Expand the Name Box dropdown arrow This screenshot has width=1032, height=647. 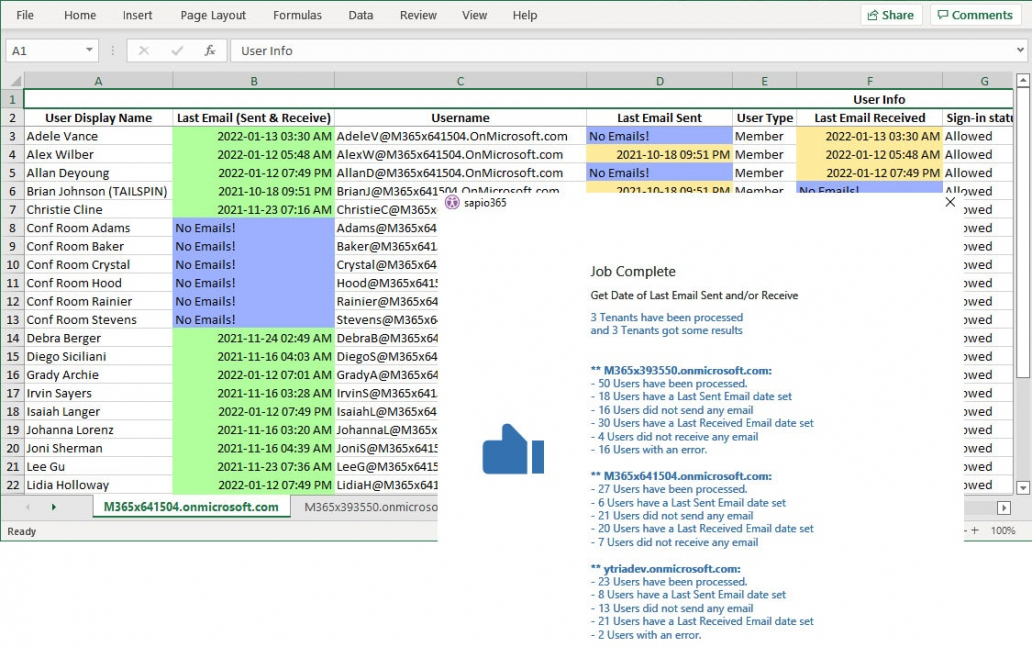click(89, 50)
